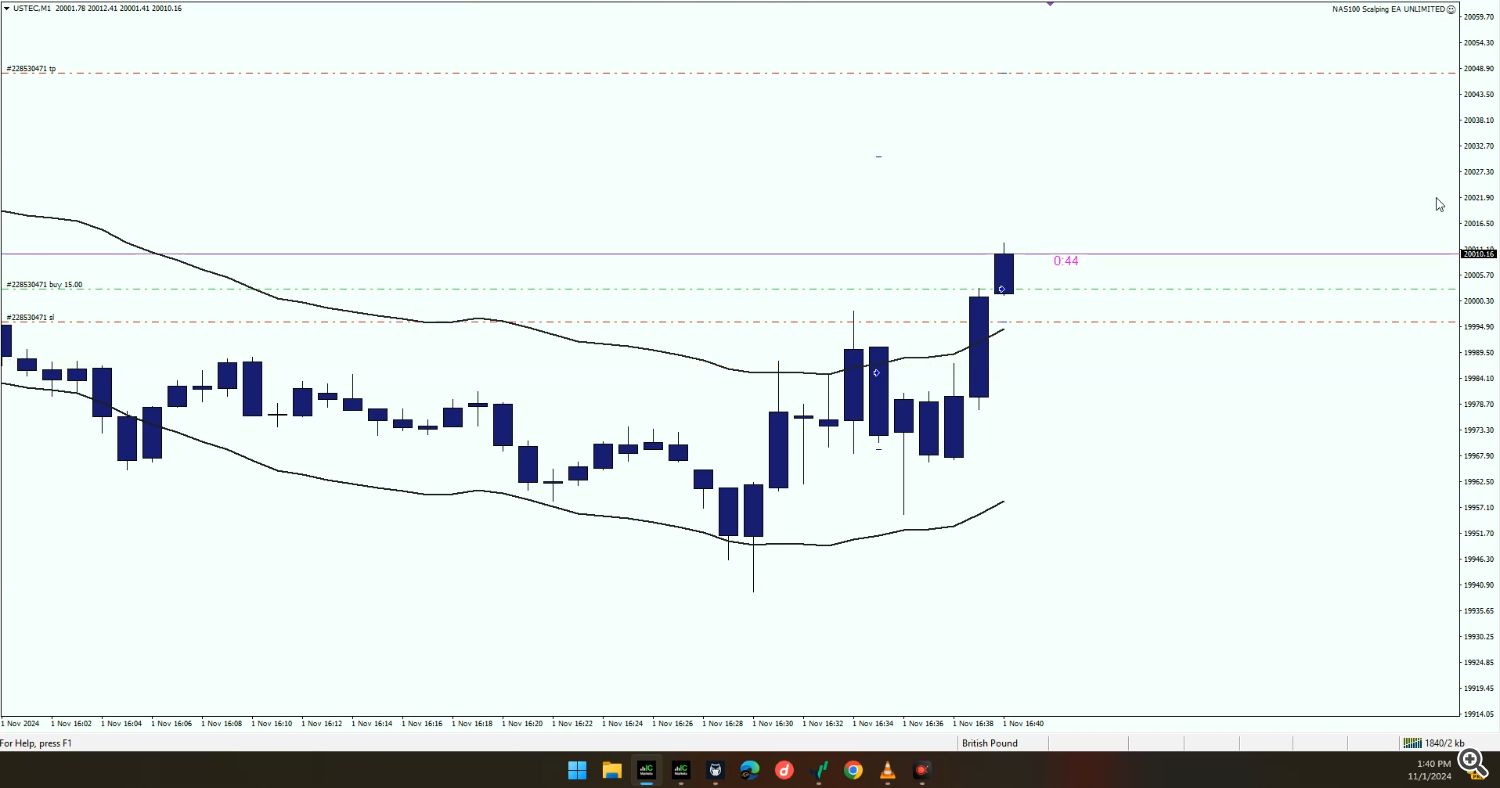Image resolution: width=1500 pixels, height=788 pixels.
Task: Open the red screen recorder taskbar icon
Action: click(x=922, y=770)
